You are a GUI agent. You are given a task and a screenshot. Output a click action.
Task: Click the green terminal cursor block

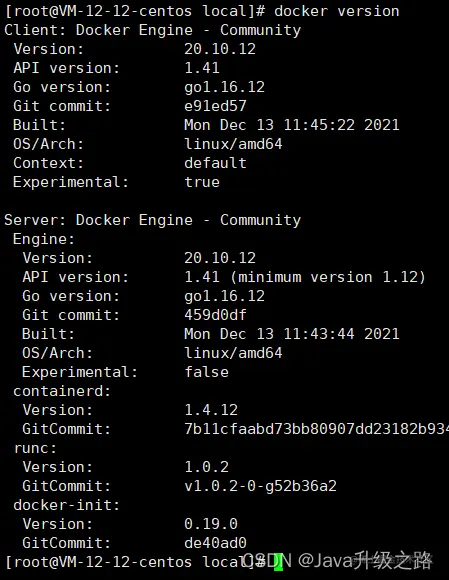(x=278, y=562)
